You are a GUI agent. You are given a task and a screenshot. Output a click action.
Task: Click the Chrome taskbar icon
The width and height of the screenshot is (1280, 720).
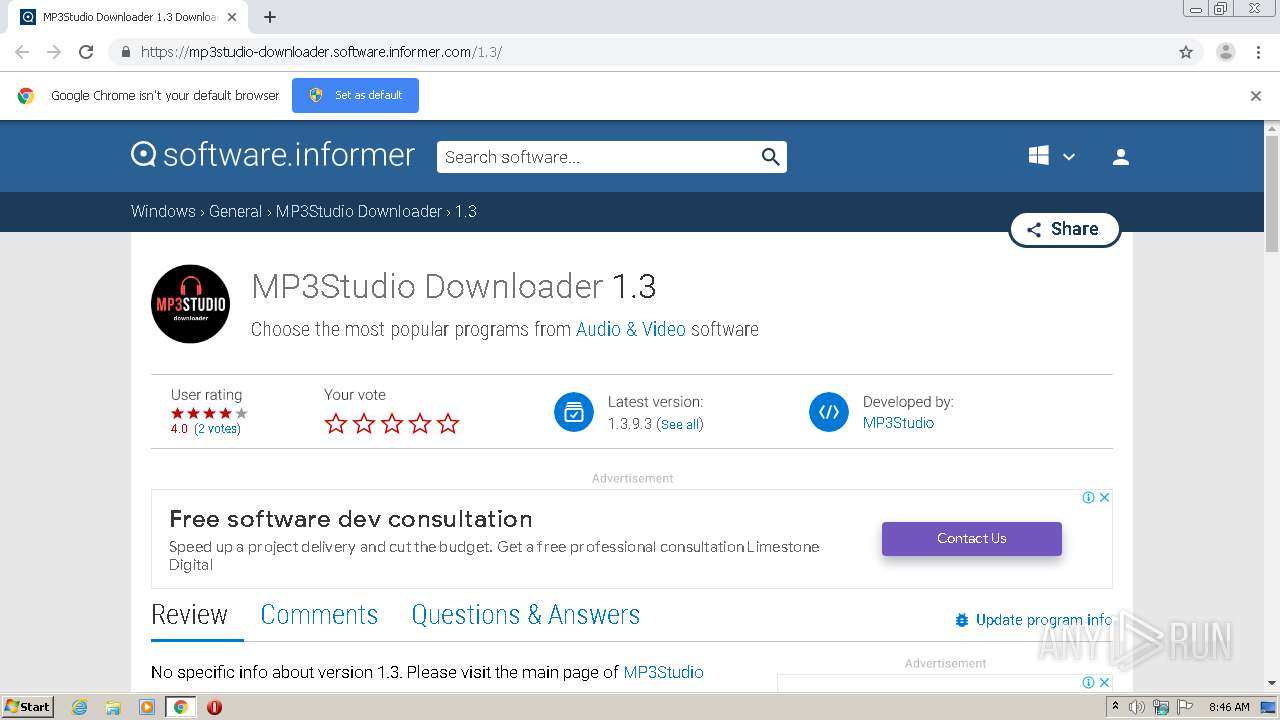point(180,707)
